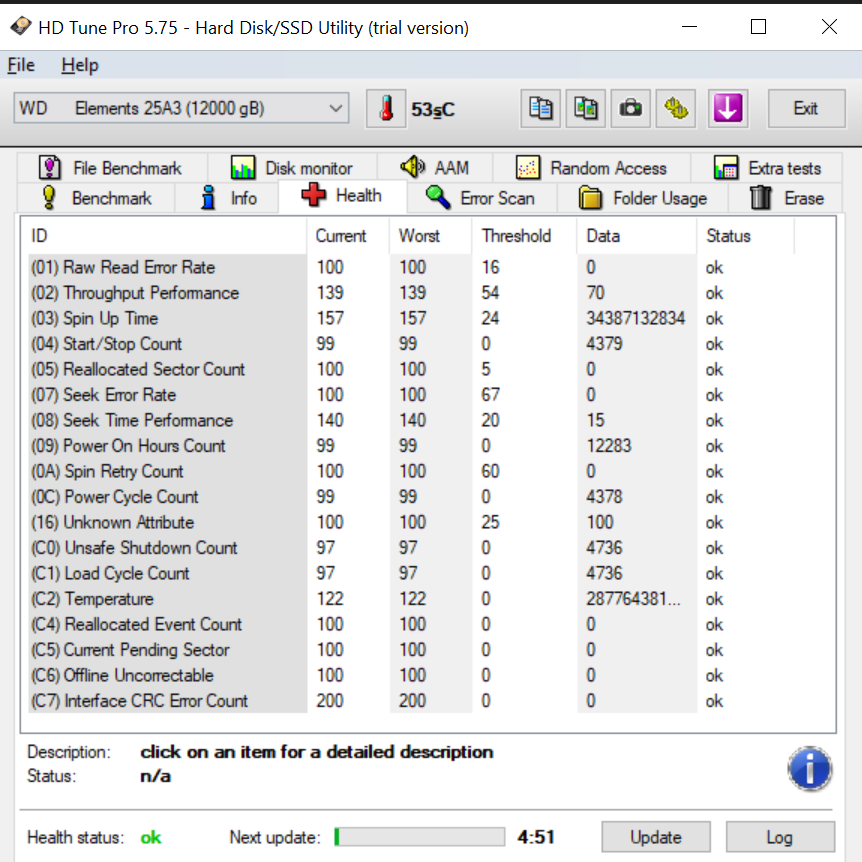Open the Random Access tab
The height and width of the screenshot is (862, 862).
(x=592, y=168)
